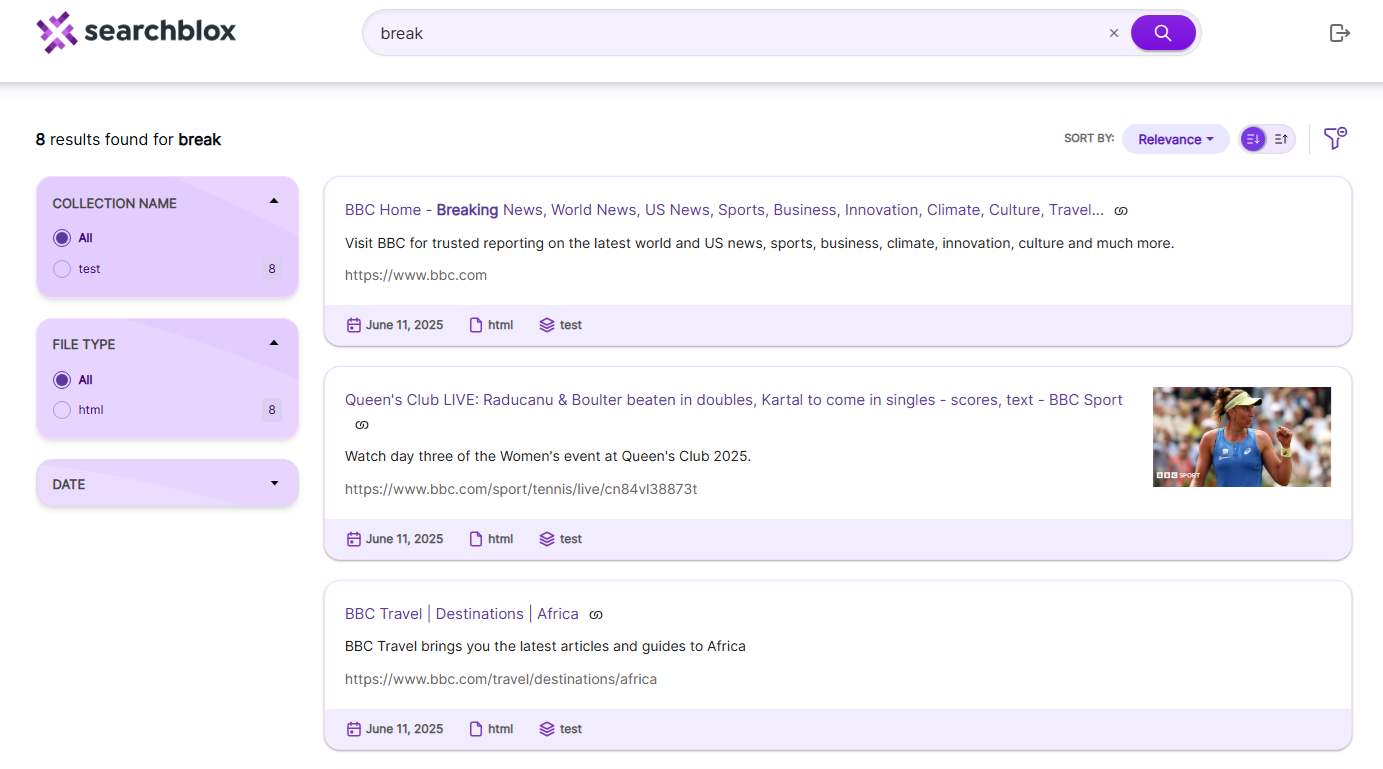Click link icon under Queen's Club title

(362, 425)
